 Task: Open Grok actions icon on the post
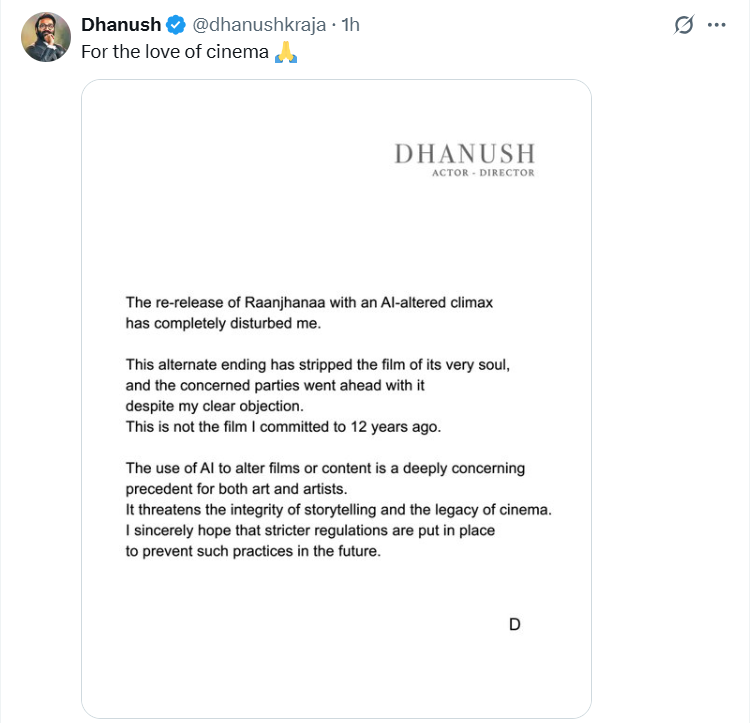tap(684, 25)
